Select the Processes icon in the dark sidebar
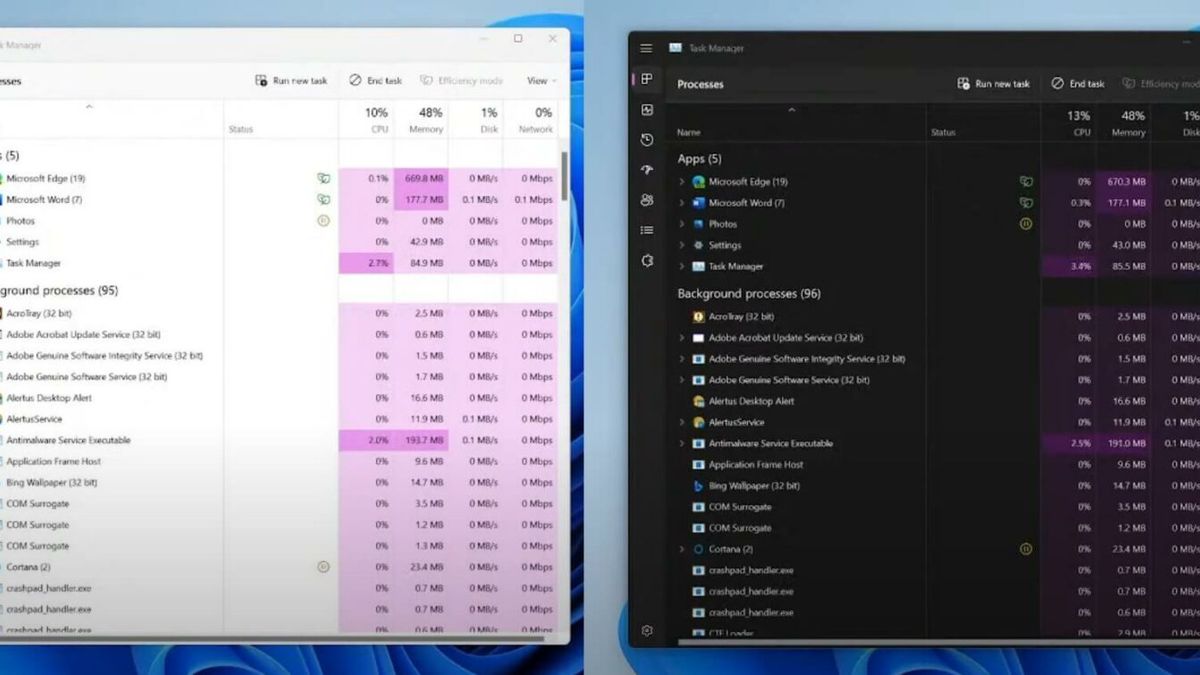 tap(647, 79)
